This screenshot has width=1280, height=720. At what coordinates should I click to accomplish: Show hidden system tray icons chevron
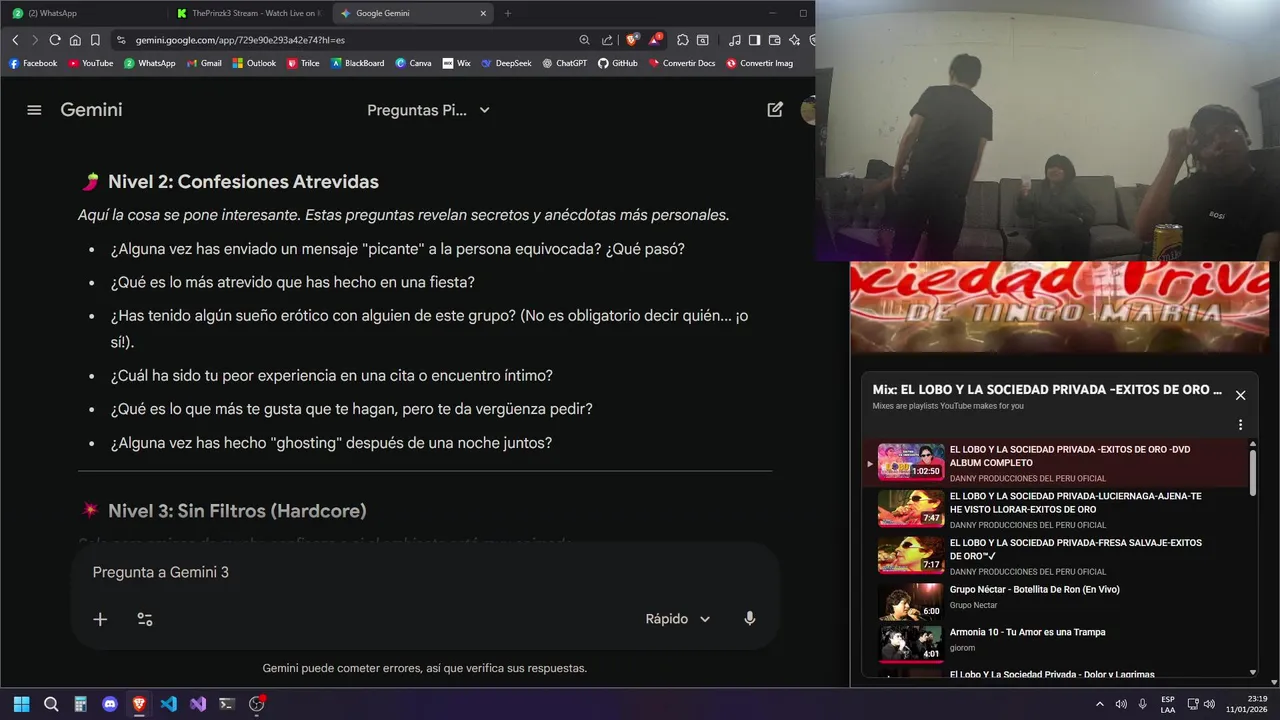pos(1100,704)
